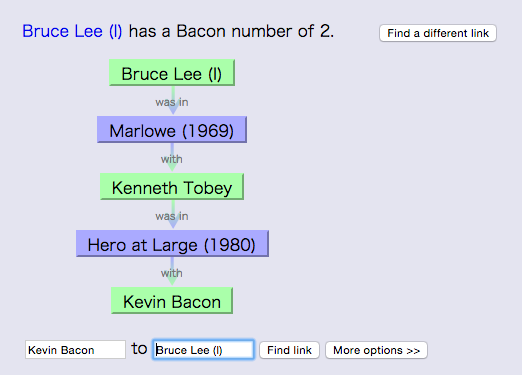Expand the More options >> panel

tap(376, 350)
